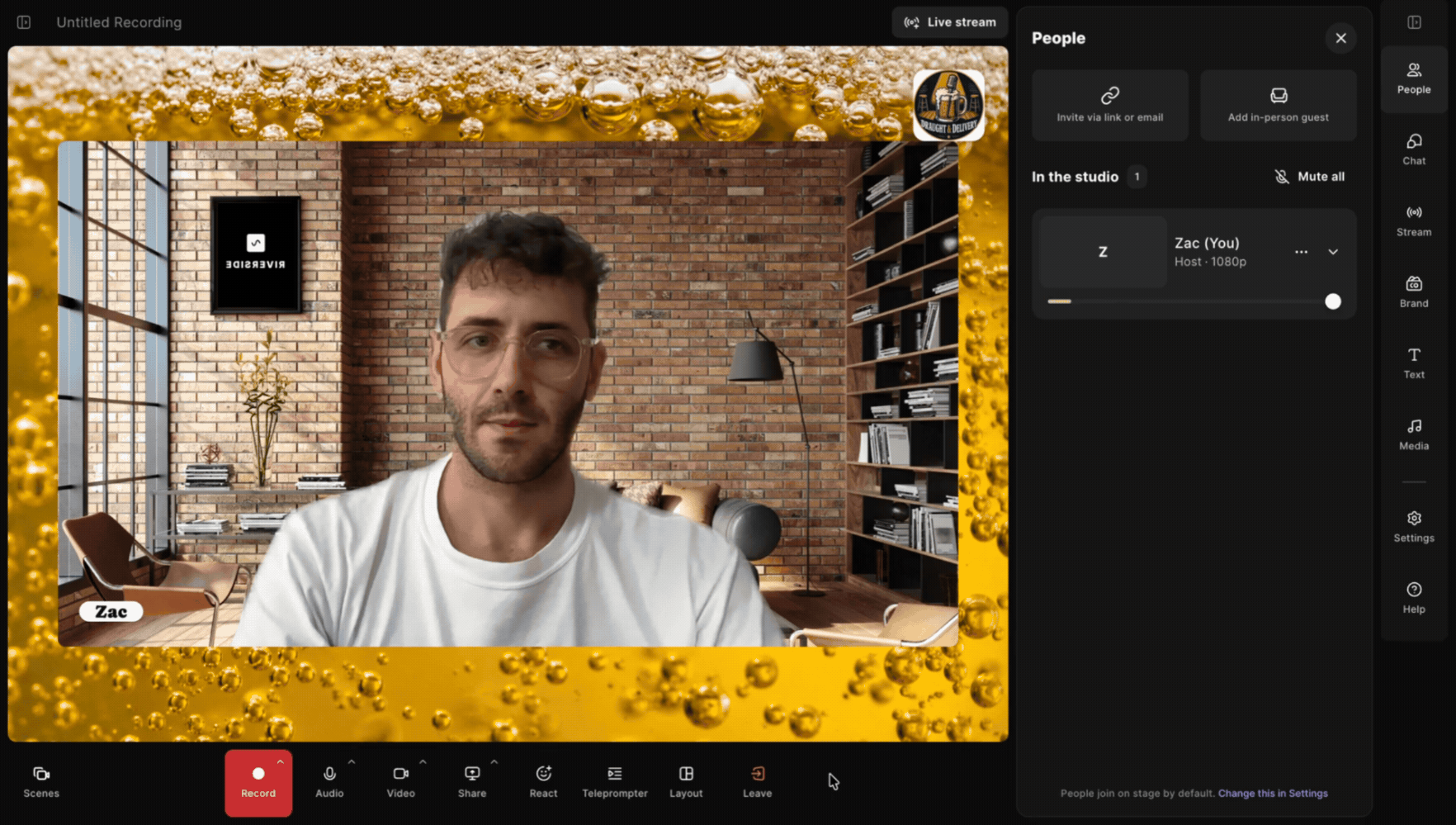Start a Live stream
The height and width of the screenshot is (825, 1456).
950,22
